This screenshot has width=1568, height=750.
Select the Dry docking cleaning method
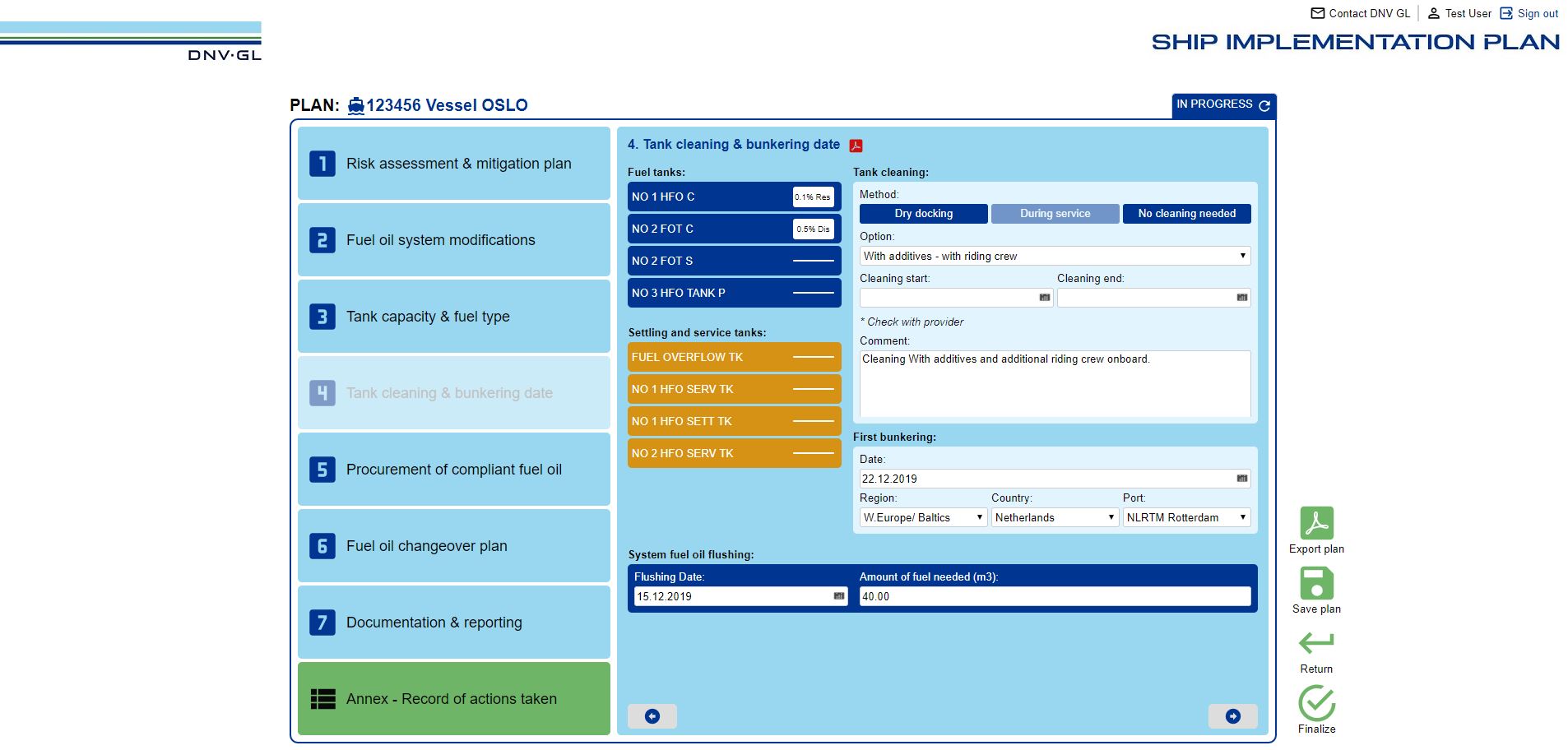coord(924,213)
